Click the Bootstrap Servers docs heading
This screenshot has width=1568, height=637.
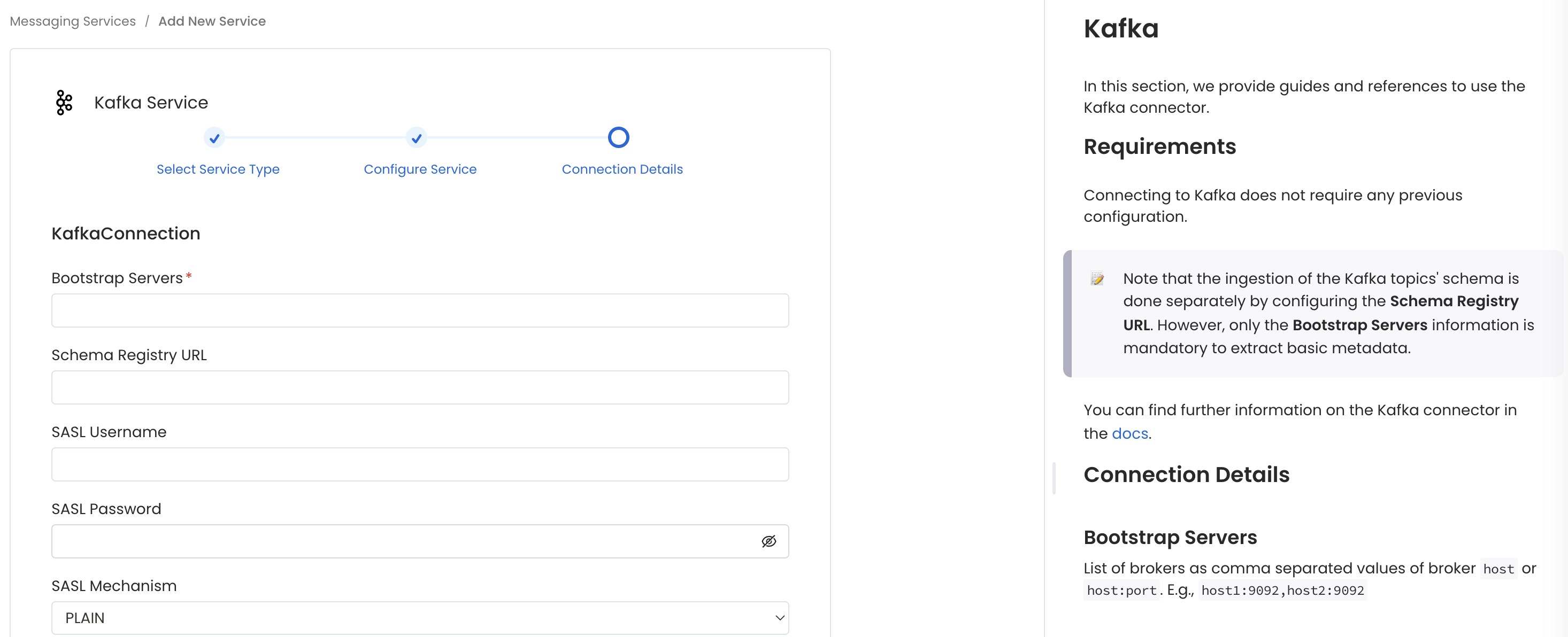pyautogui.click(x=1170, y=537)
